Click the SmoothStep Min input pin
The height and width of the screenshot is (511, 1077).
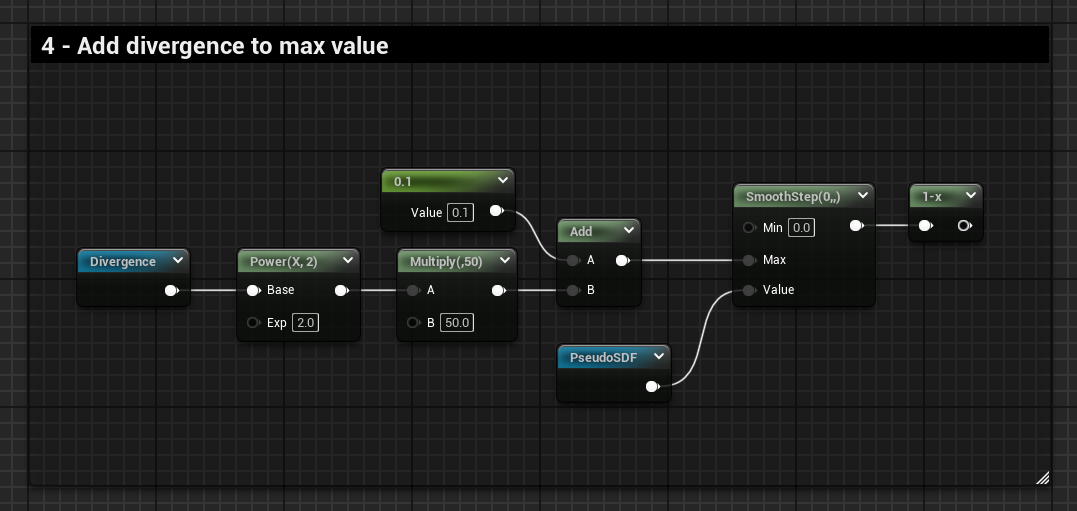click(x=749, y=228)
